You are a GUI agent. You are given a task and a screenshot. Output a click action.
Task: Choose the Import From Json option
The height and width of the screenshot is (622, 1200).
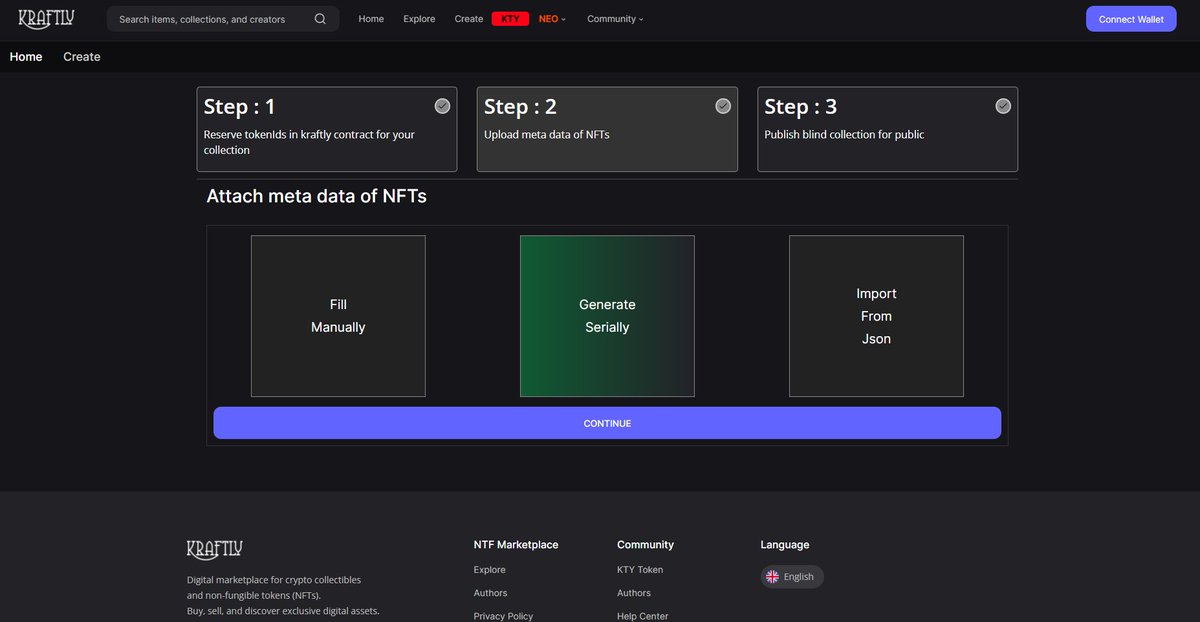coord(876,316)
